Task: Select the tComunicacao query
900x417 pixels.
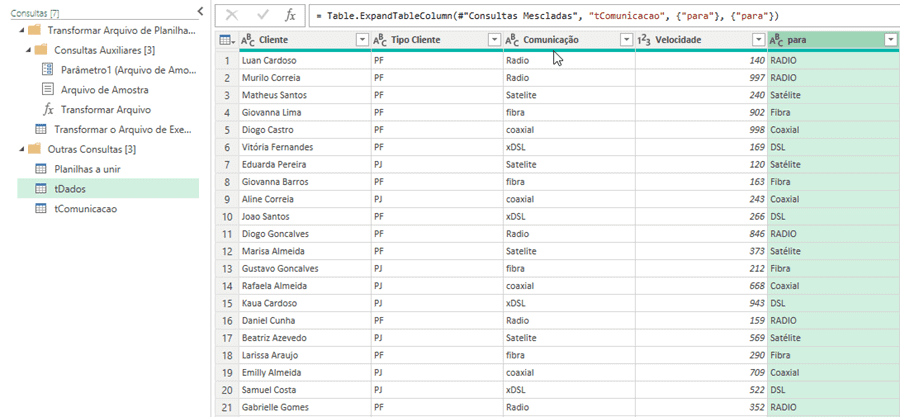Action: [85, 208]
